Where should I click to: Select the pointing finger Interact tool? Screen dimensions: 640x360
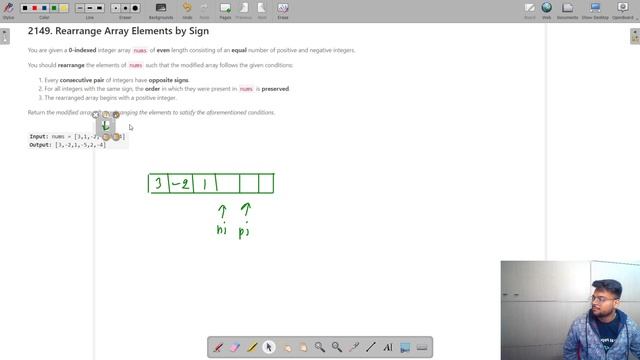coord(286,347)
